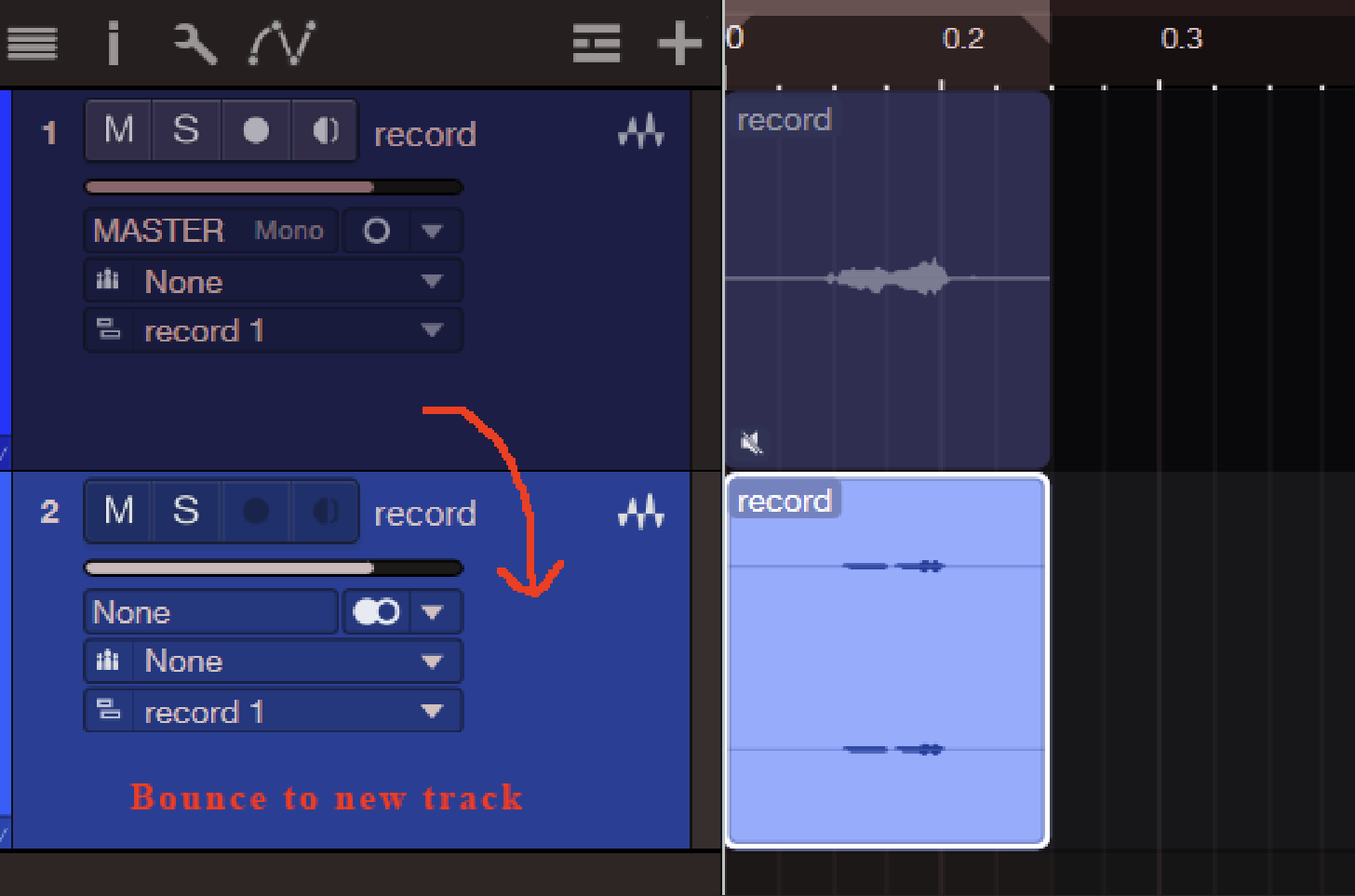
Task: Open the track list hamburger icon
Action: [x=32, y=43]
